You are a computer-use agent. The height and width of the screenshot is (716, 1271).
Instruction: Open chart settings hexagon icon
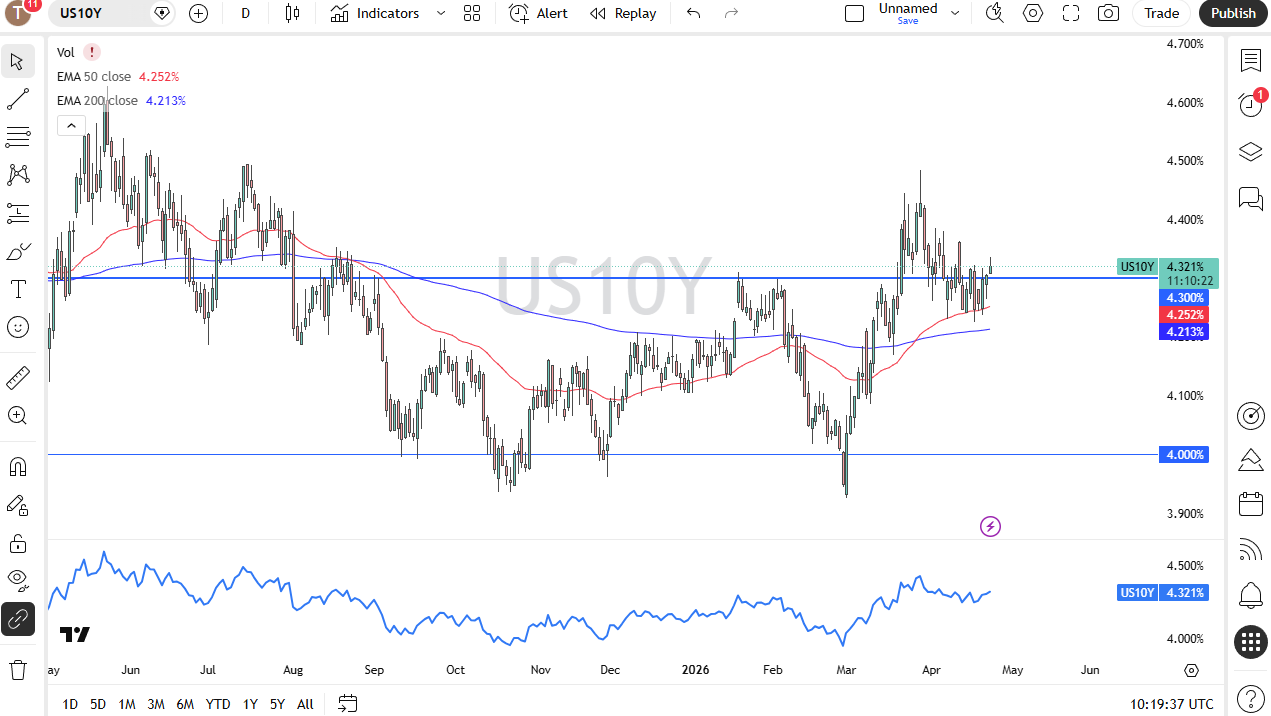coord(1033,13)
